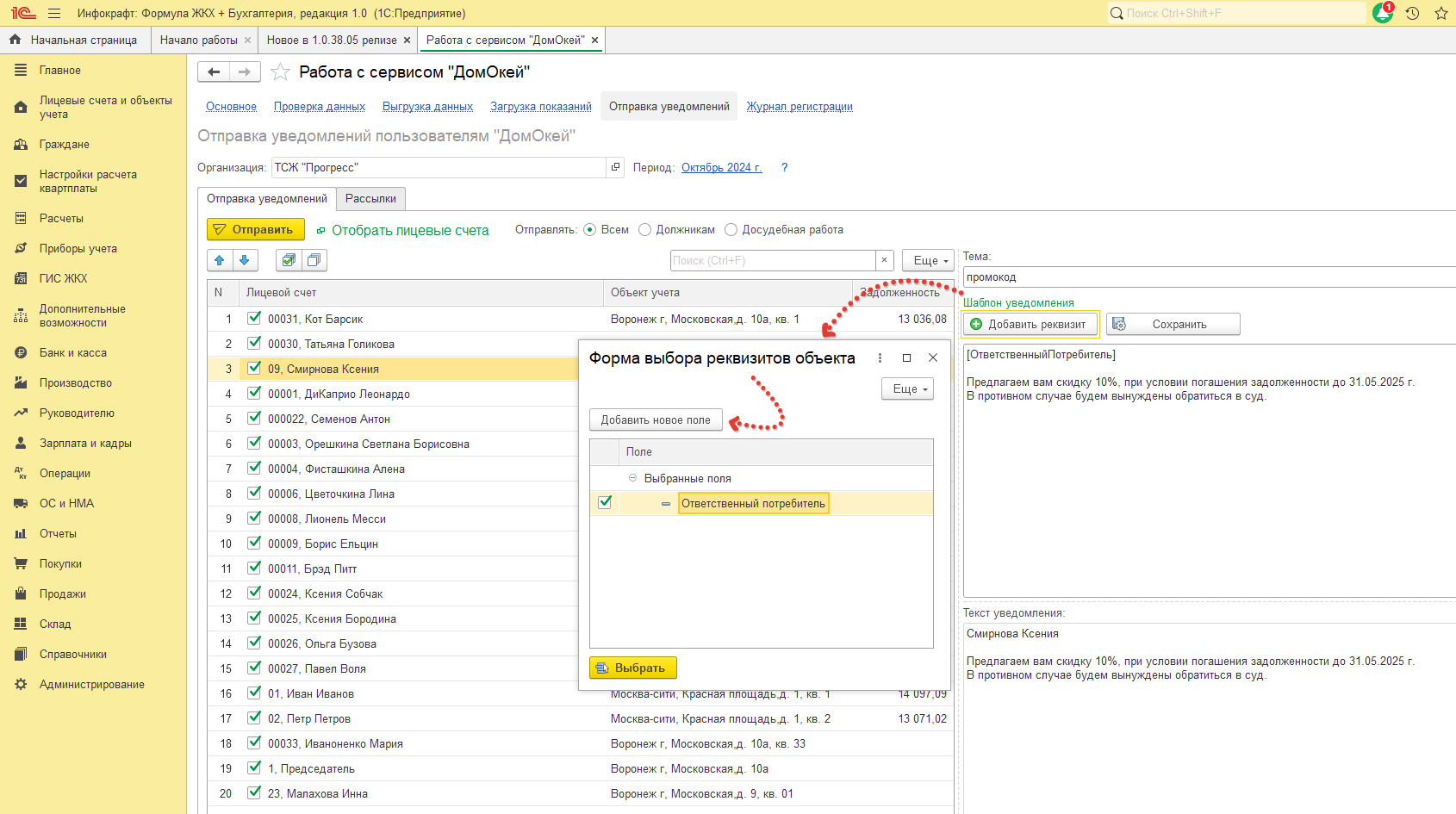Screen dimensions: 1456x814
Task: Switch to Отправка уведомлений inner tab
Action: point(267,199)
